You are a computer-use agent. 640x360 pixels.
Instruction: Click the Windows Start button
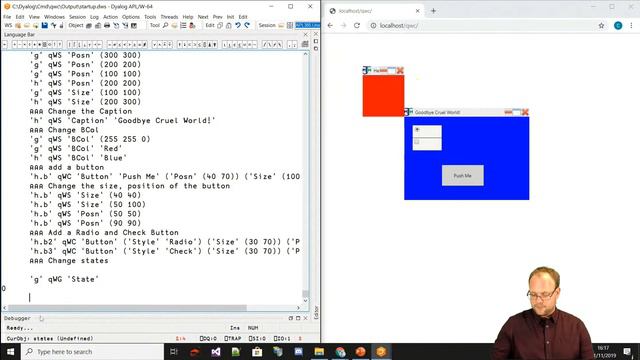pos(10,351)
